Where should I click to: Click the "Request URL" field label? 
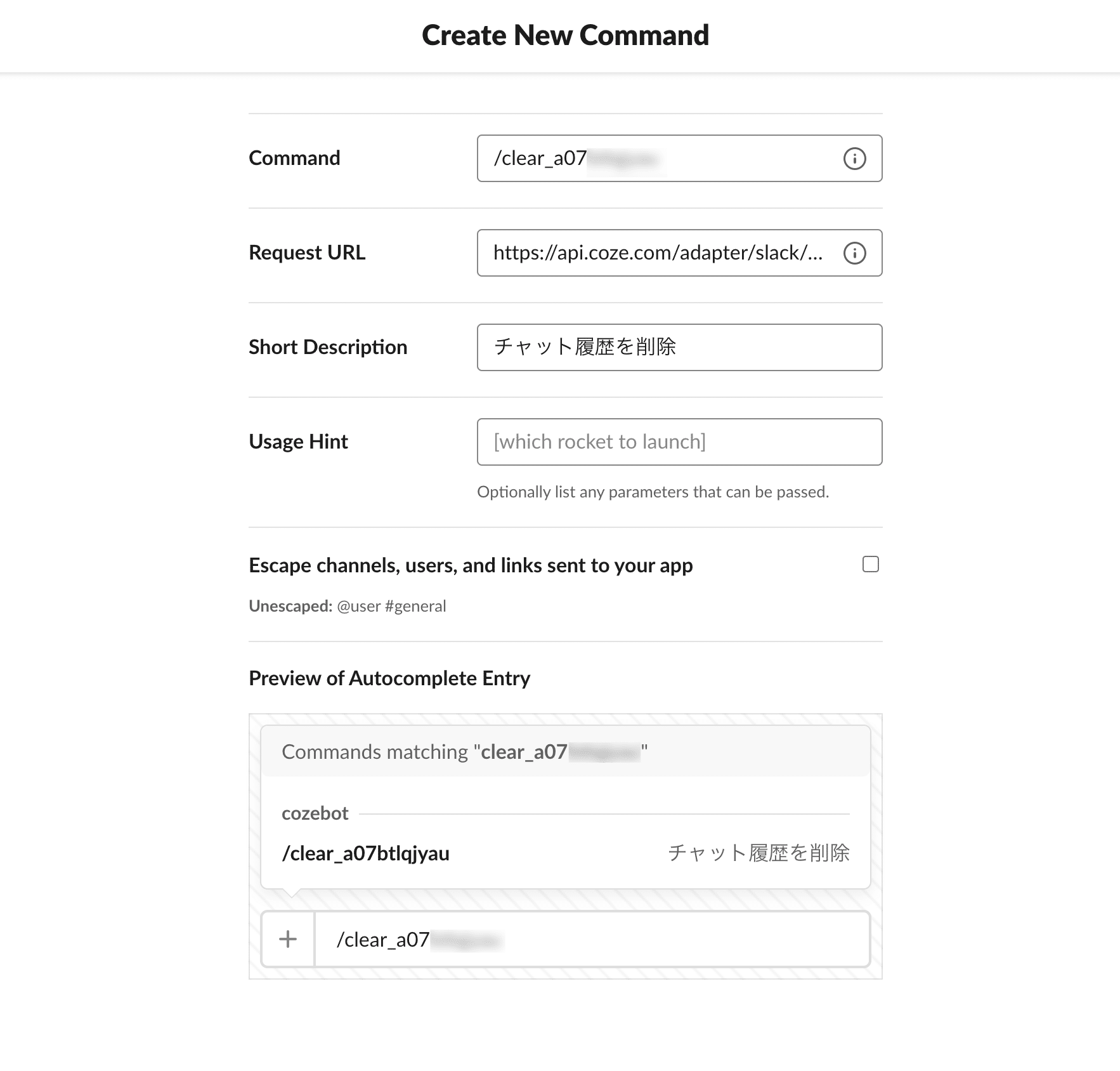(x=307, y=253)
